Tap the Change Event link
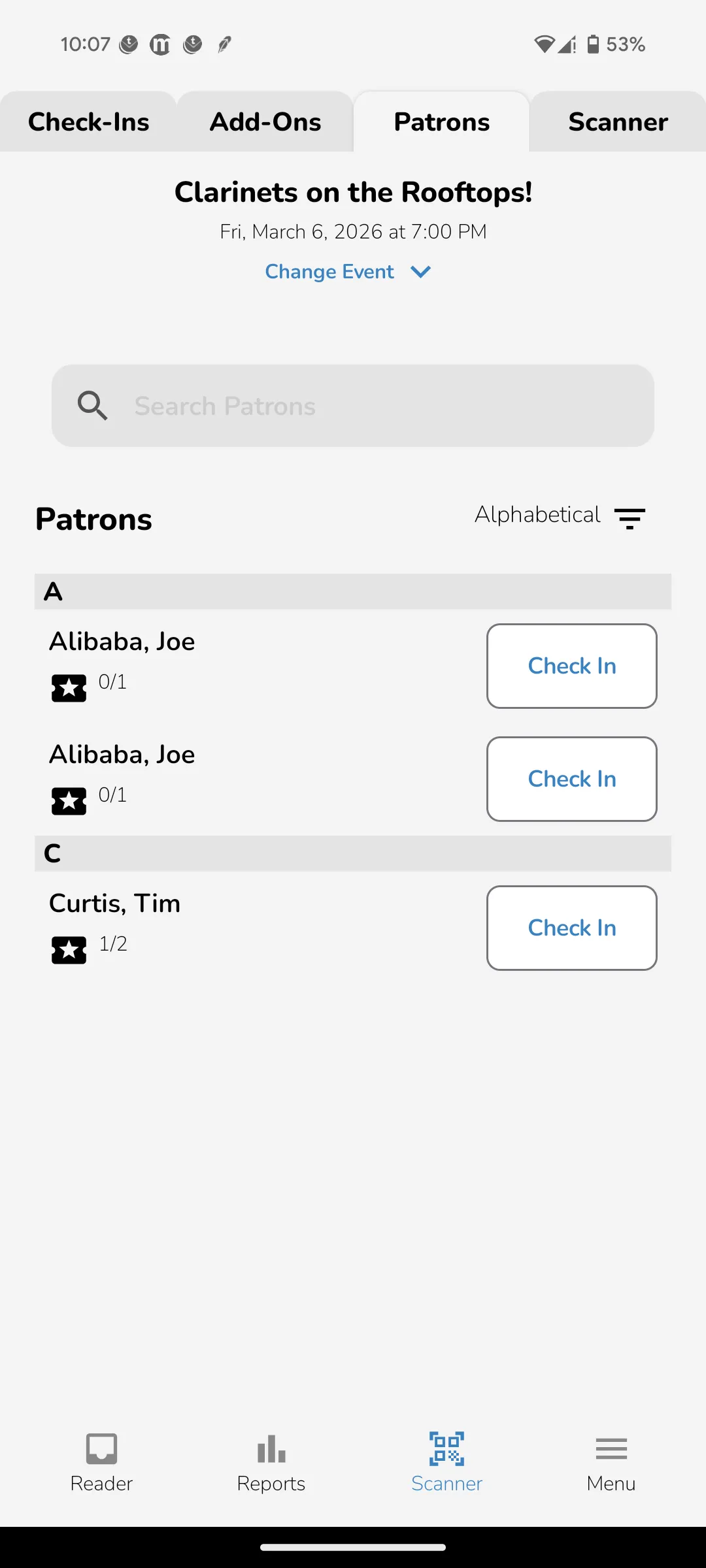 tap(329, 272)
